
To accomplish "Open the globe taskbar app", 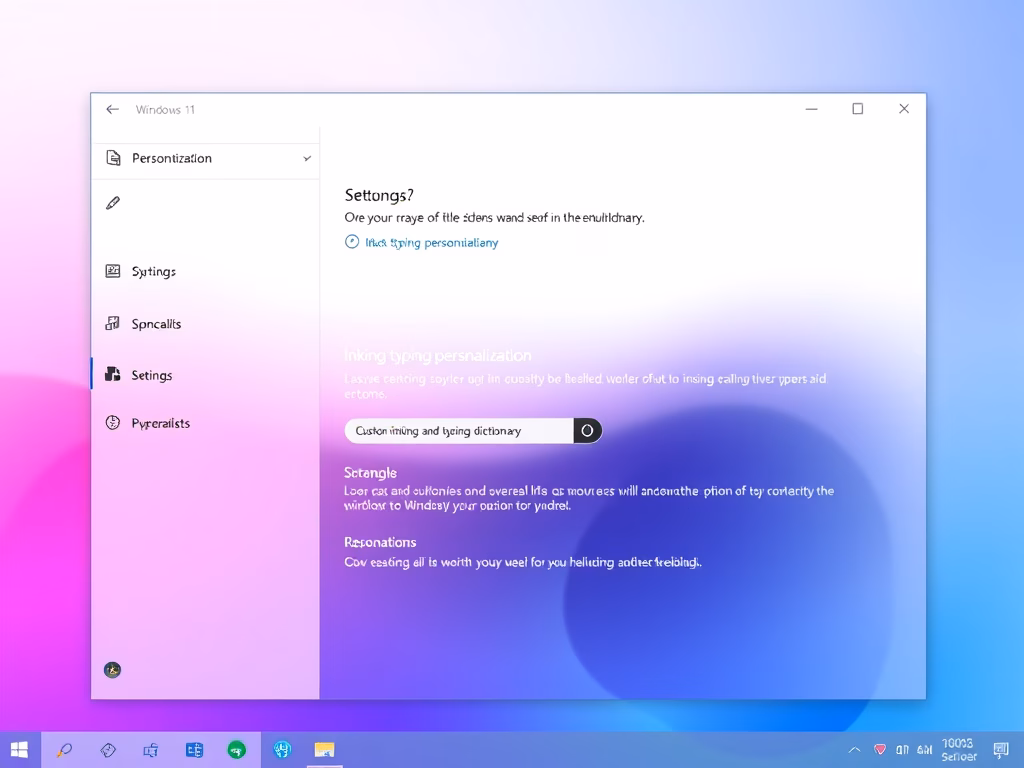I will (282, 750).
